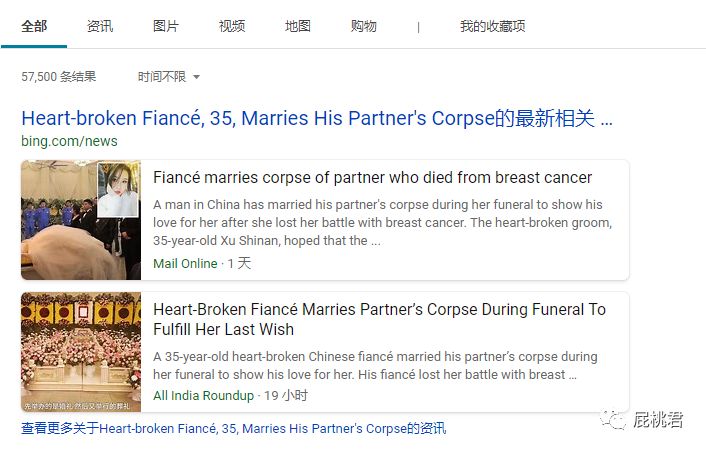
Task: Open 'Fiancé marries corpse of partner' article
Action: pos(372,177)
